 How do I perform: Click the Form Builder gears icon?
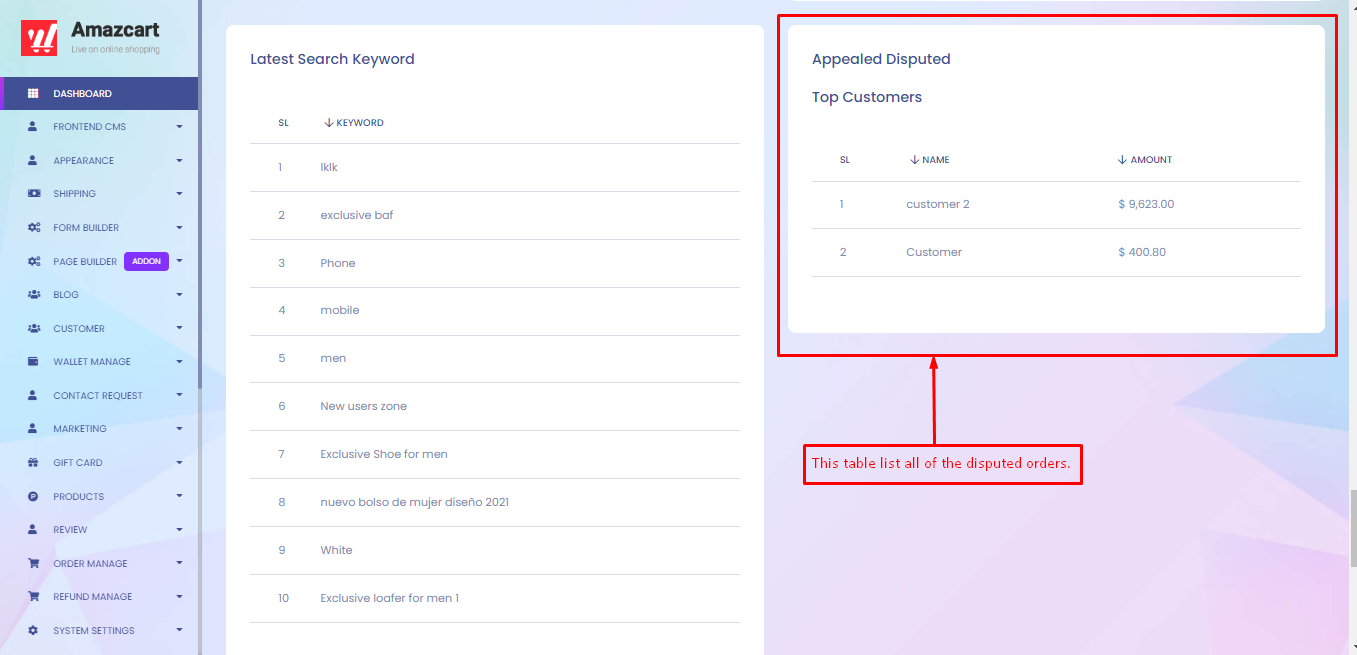coord(33,228)
